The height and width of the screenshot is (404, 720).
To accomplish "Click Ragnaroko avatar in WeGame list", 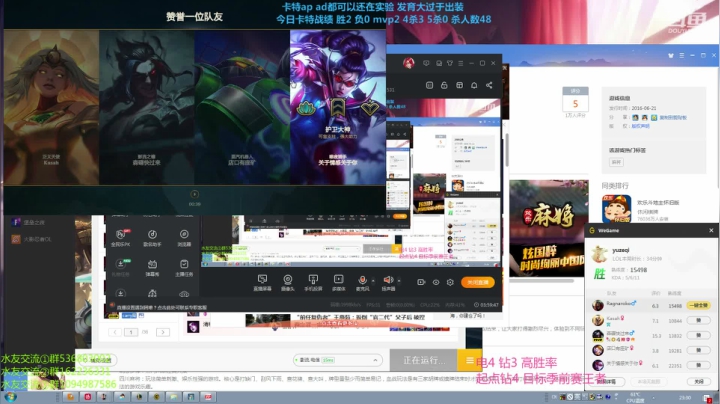I will coord(598,305).
